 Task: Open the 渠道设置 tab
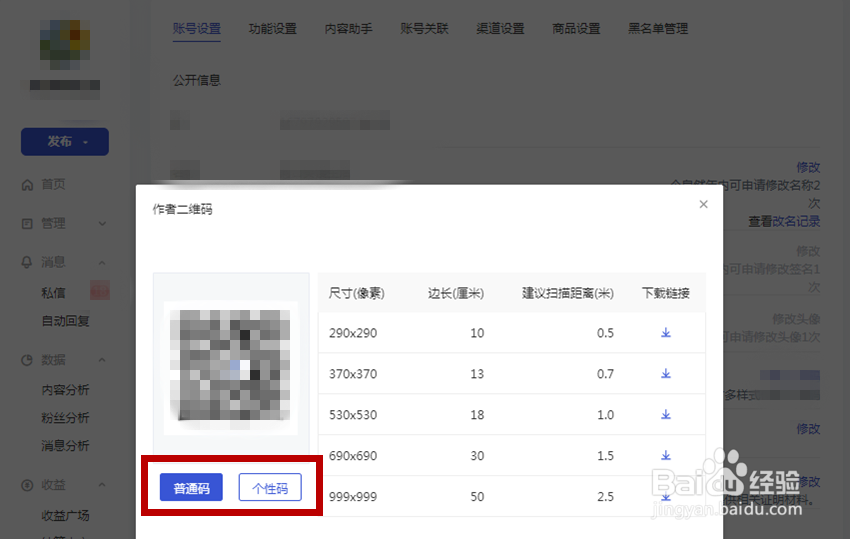click(x=500, y=29)
